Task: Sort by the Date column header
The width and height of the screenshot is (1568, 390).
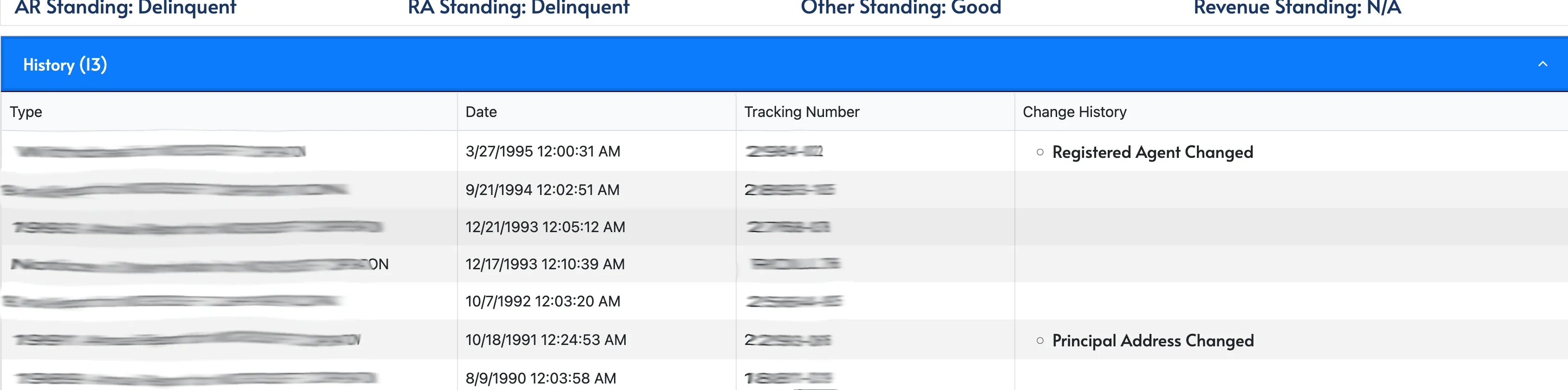Action: click(x=481, y=112)
